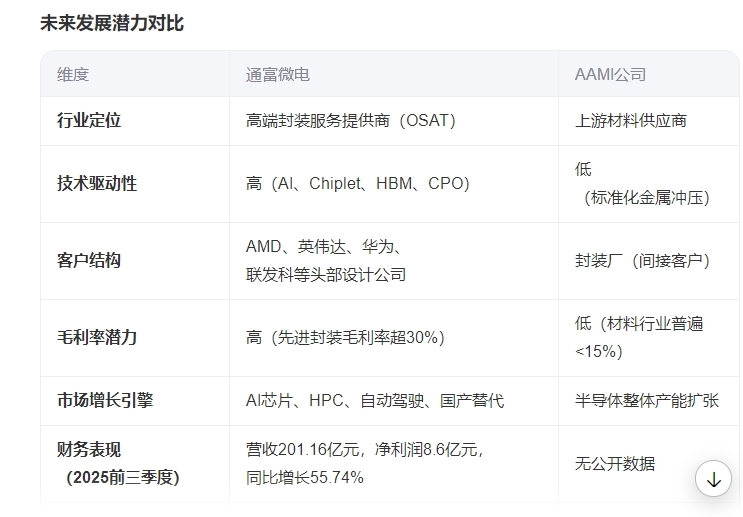Click the 未来发展潜力对比 heading
Viewport: 743px width, 517px height.
[x=112, y=23]
